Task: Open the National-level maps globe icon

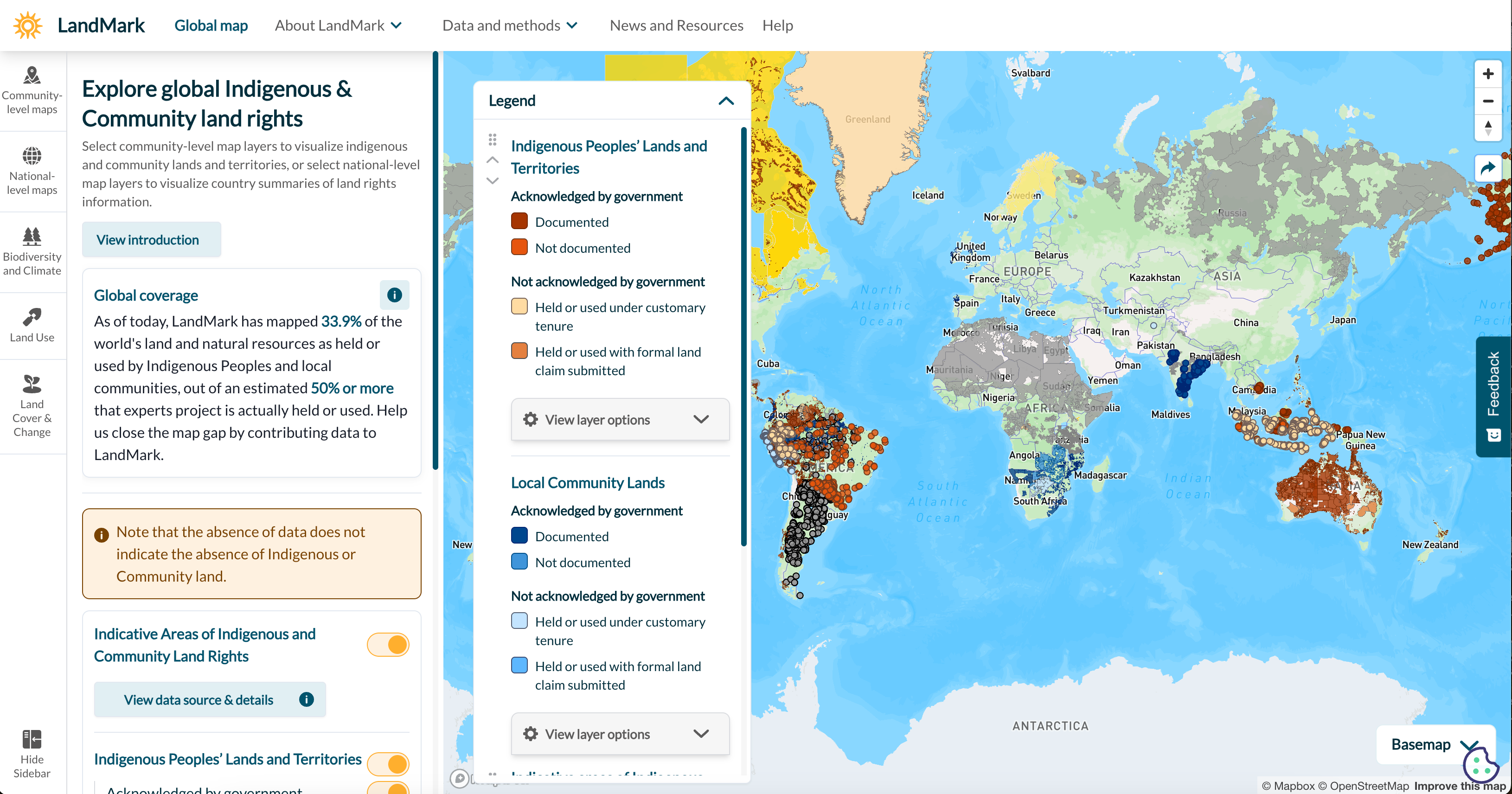Action: pyautogui.click(x=32, y=156)
